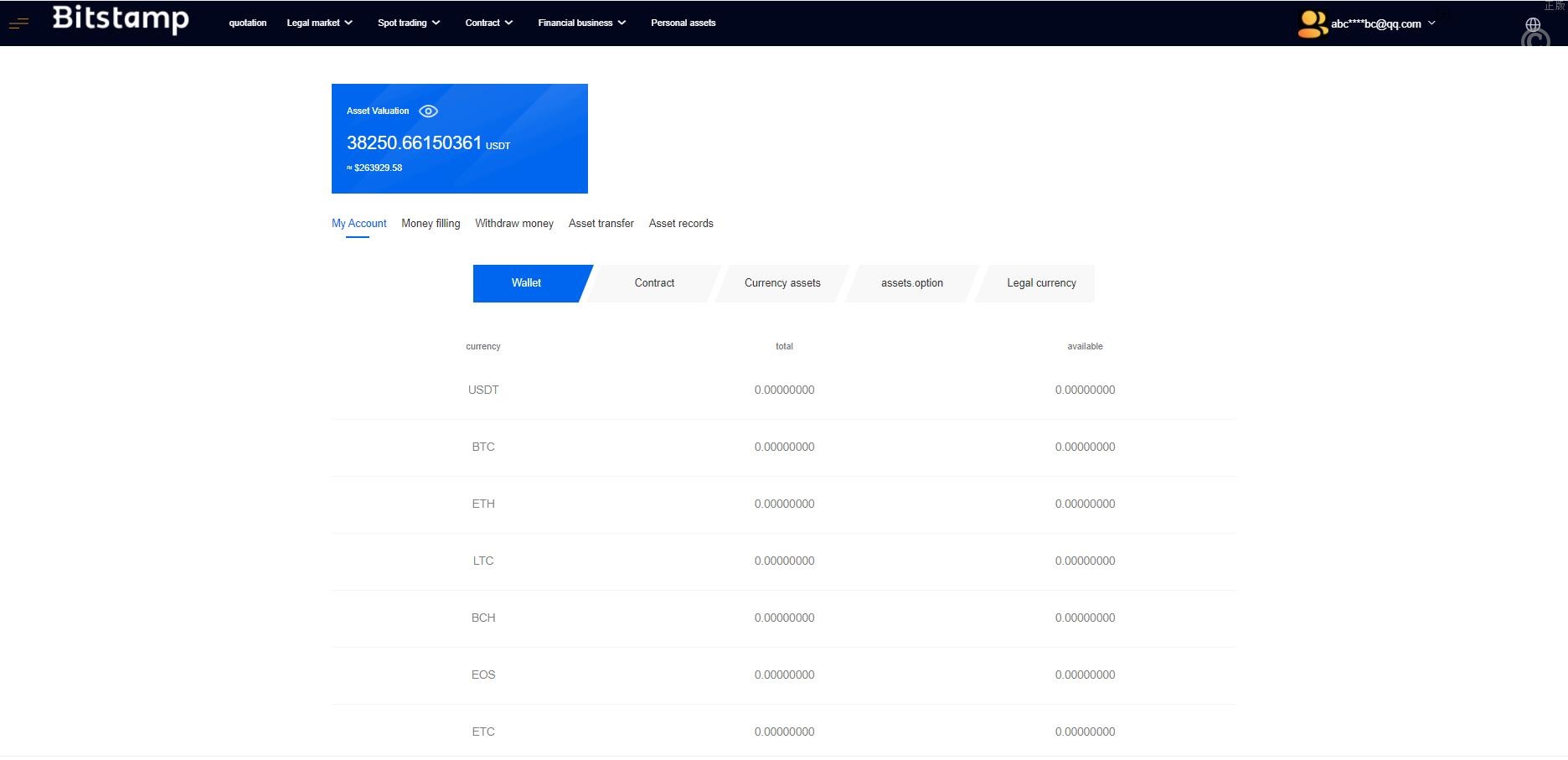Open account email dropdown
Viewport: 1568px width, 760px height.
(1383, 23)
